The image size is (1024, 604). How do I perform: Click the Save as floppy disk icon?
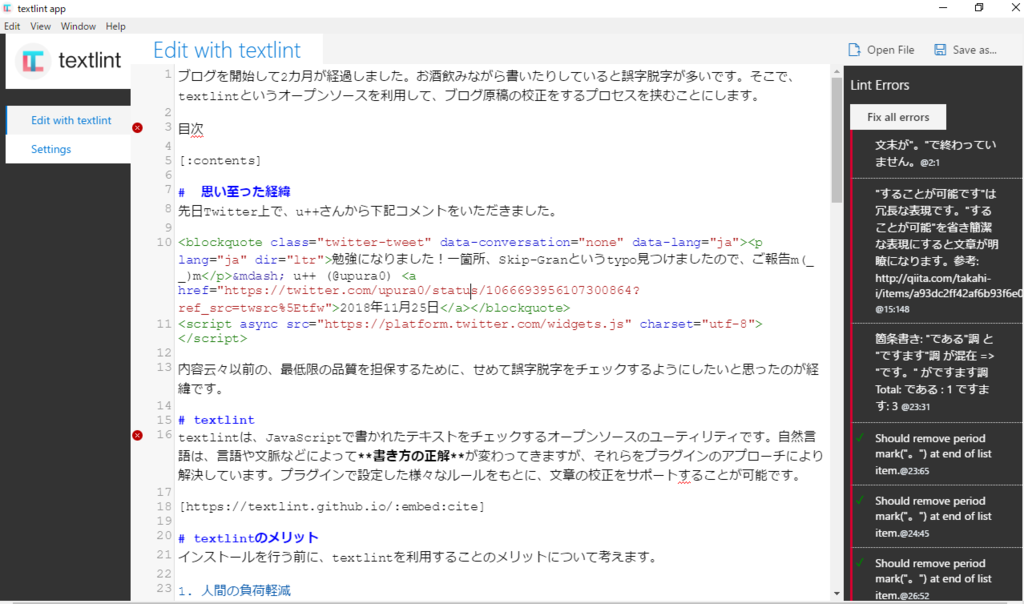940,50
